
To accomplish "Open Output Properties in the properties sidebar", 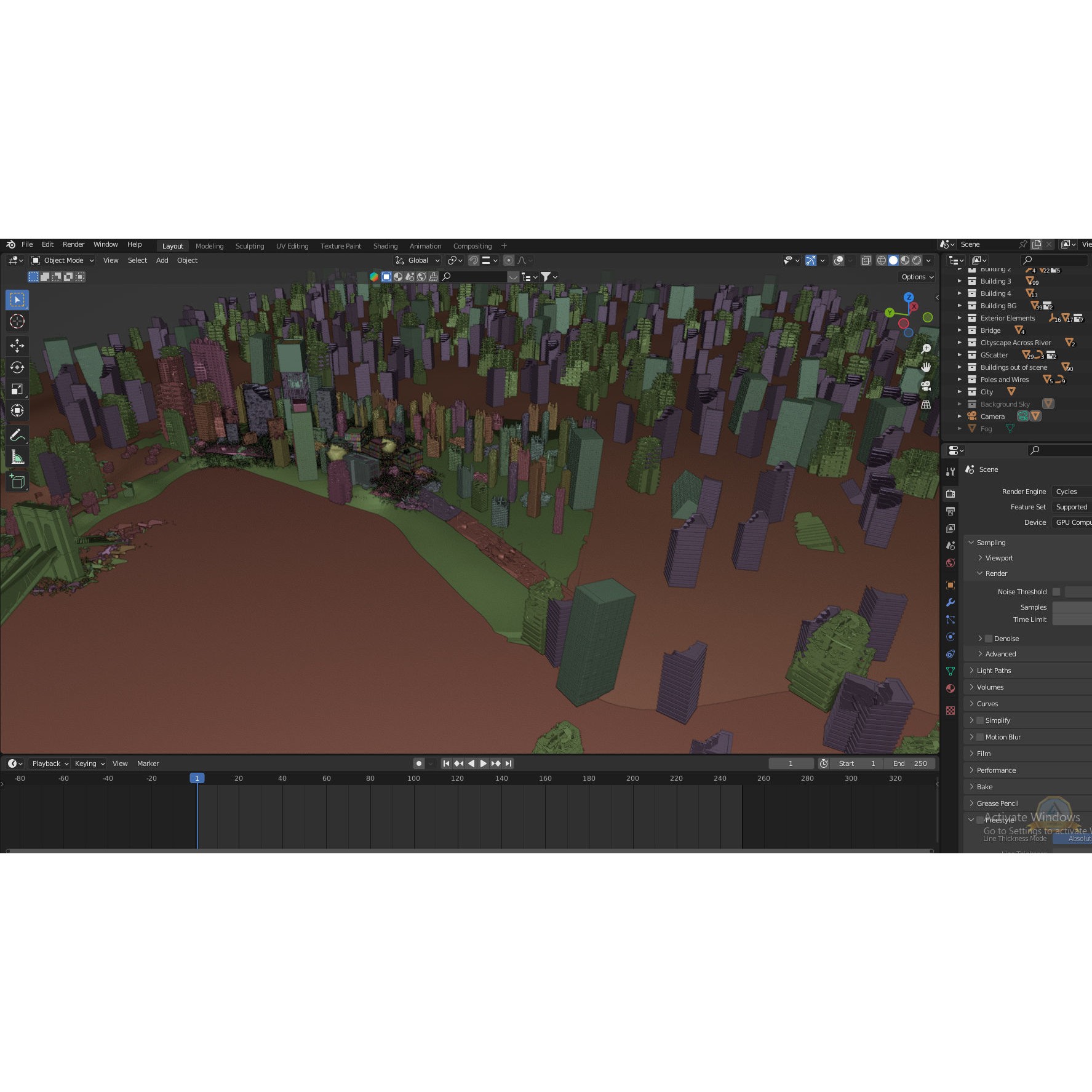I will [x=951, y=511].
